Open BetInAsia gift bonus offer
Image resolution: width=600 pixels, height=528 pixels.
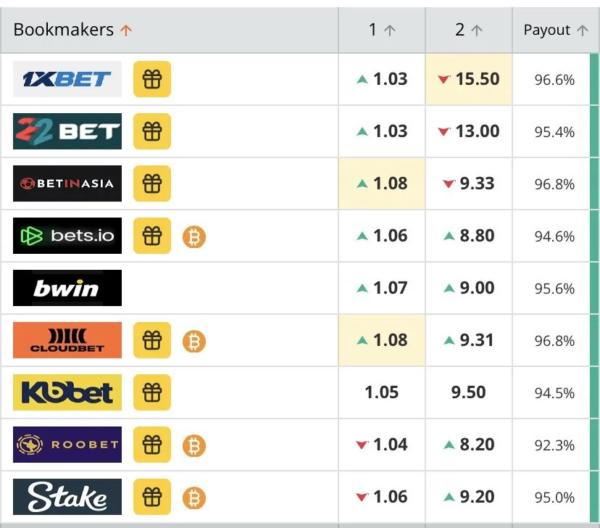point(152,183)
